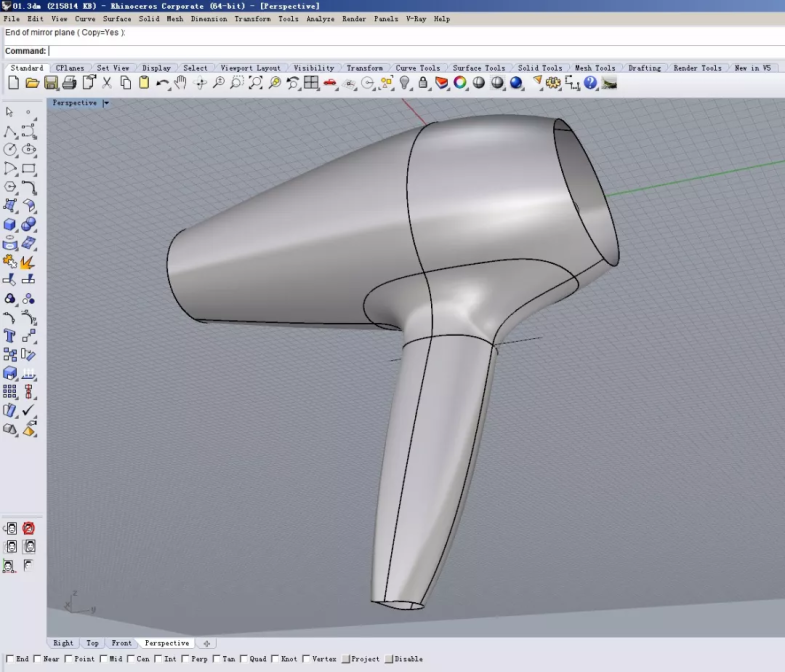
Task: Click the Print icon in toolbar
Action: pos(70,83)
